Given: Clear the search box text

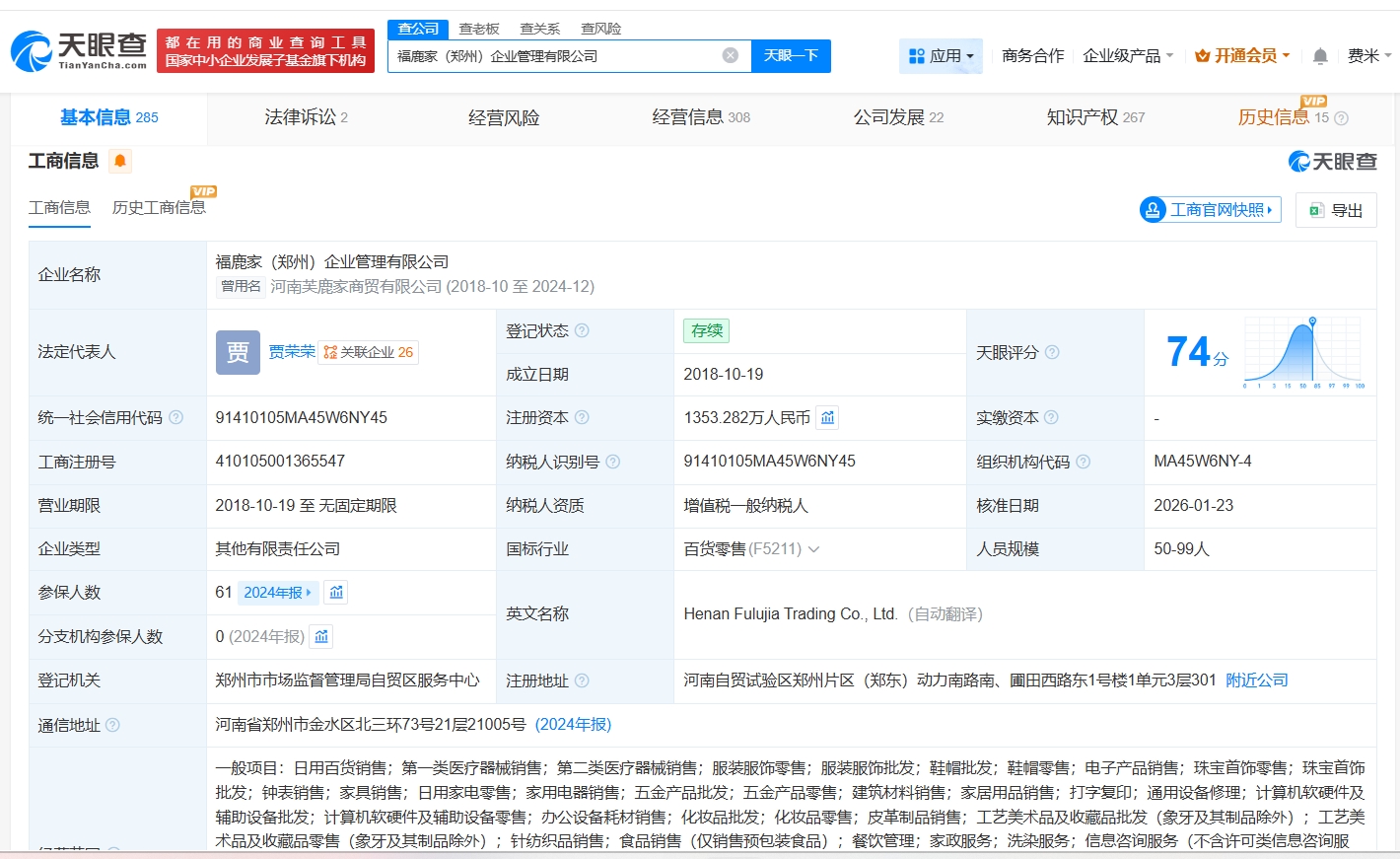Looking at the screenshot, I should [x=731, y=55].
